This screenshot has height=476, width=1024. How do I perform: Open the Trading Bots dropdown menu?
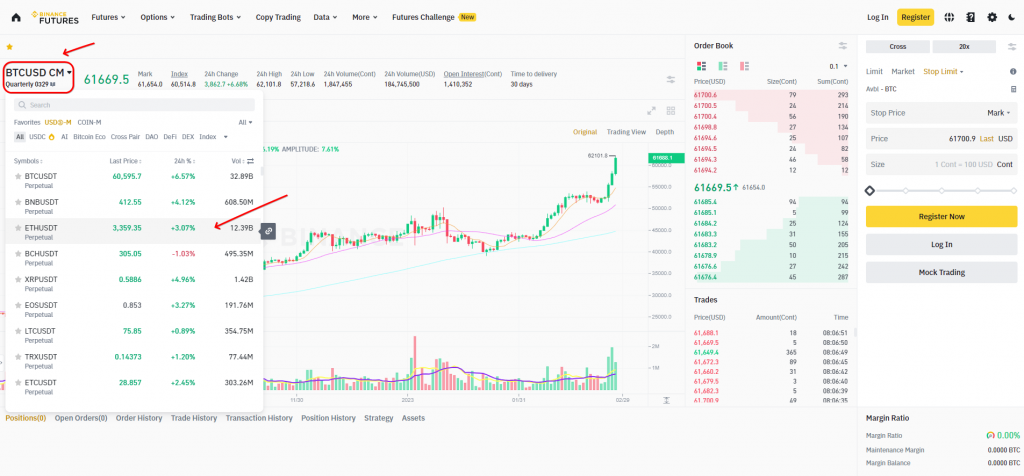coord(216,18)
